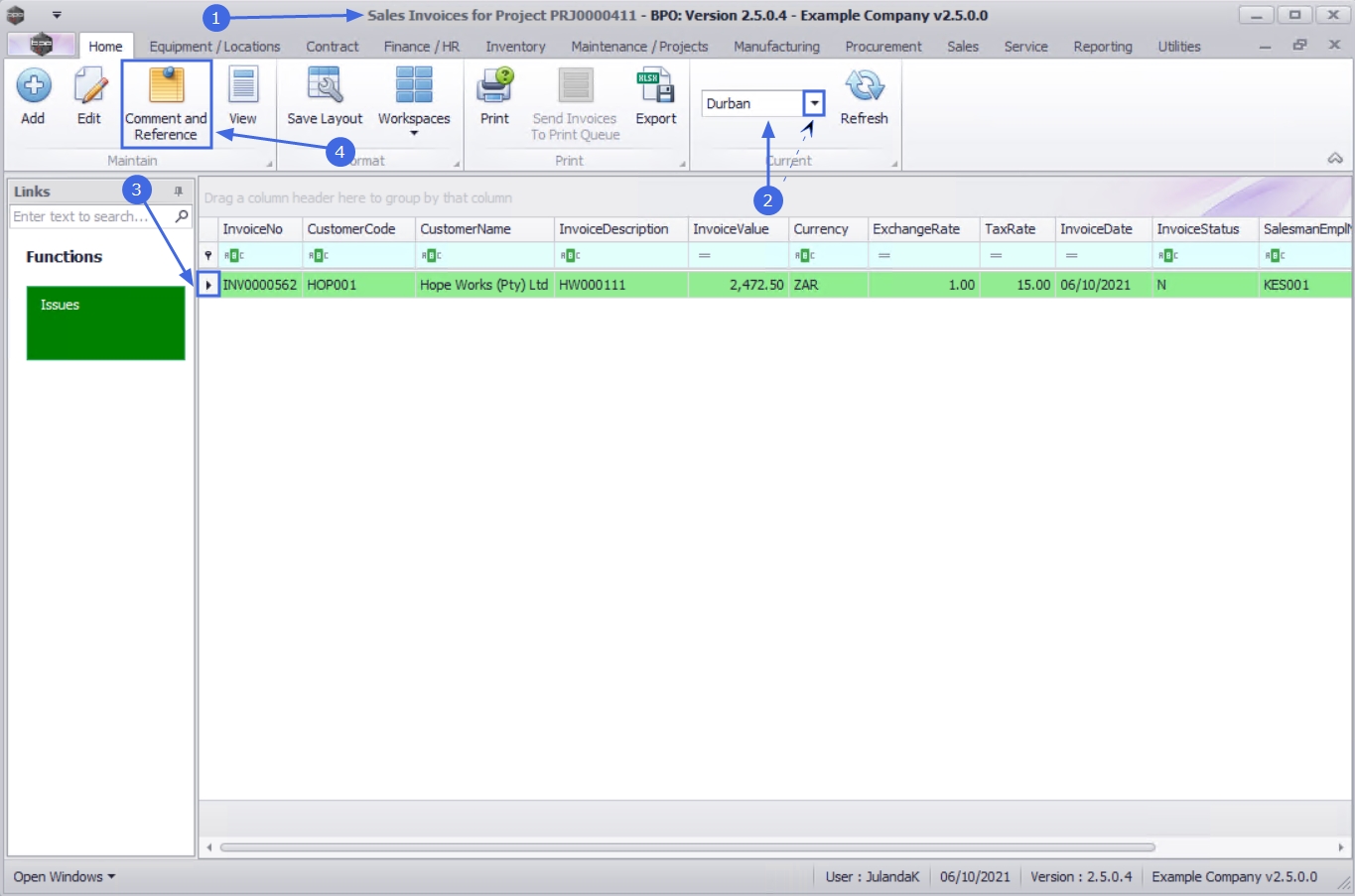Sort by Currency column header

[828, 229]
